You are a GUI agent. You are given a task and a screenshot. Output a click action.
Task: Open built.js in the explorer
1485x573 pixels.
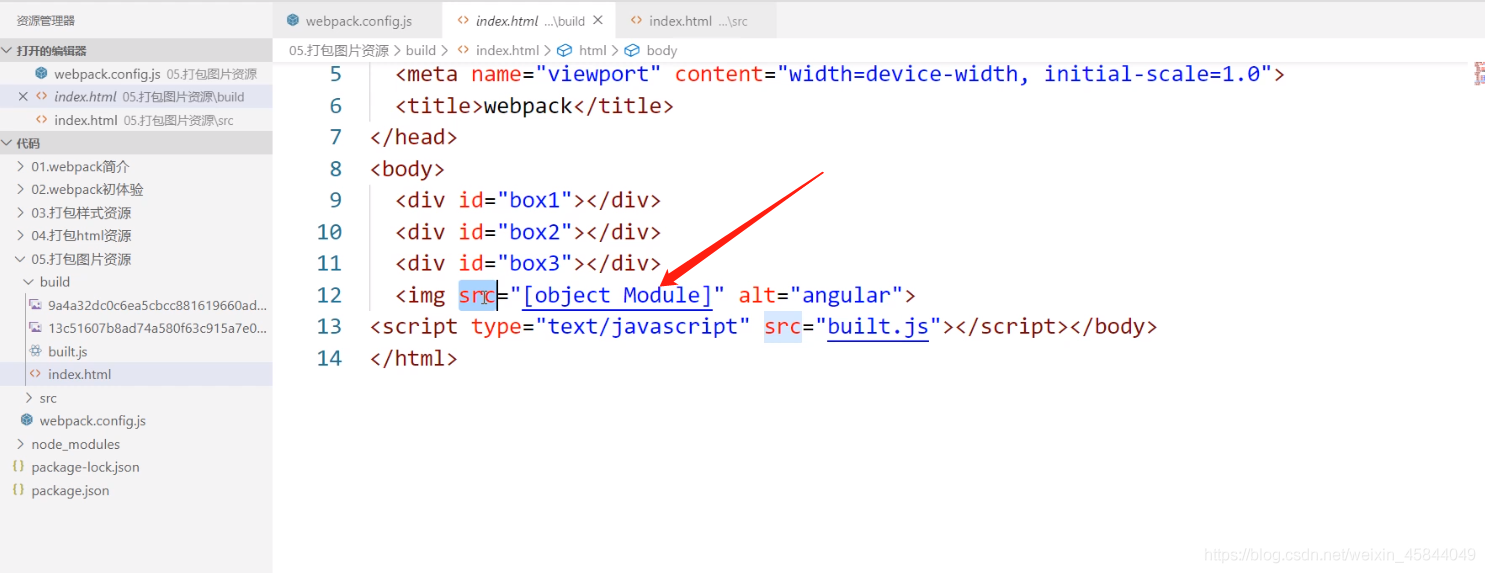pos(136,351)
